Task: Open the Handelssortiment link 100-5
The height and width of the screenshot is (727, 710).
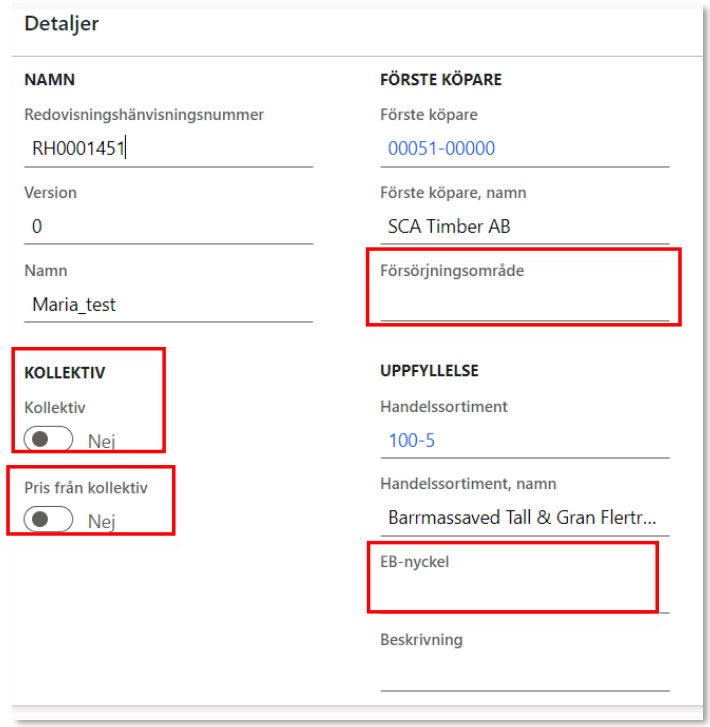Action: [x=411, y=440]
